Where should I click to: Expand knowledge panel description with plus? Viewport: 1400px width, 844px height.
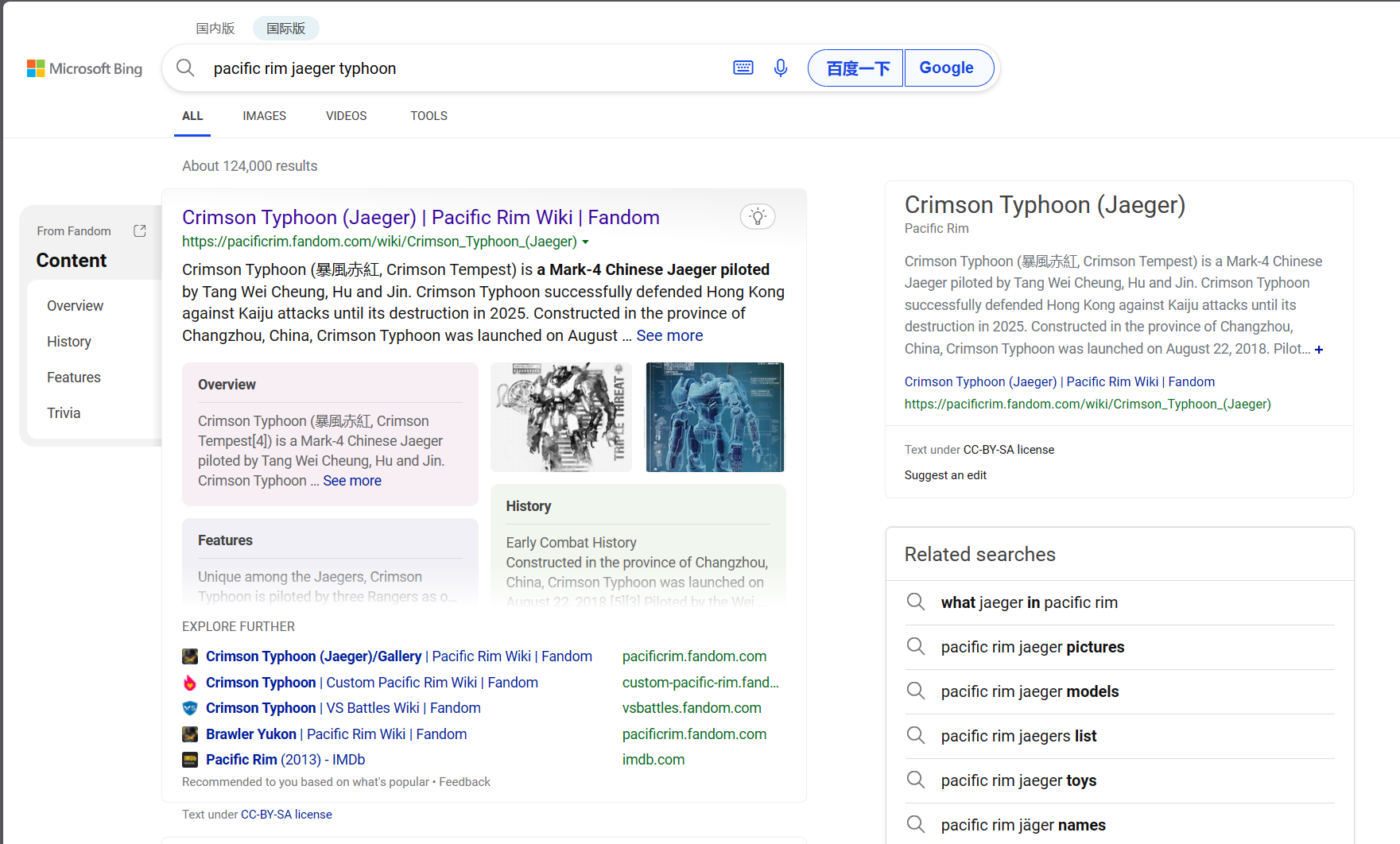[1319, 350]
